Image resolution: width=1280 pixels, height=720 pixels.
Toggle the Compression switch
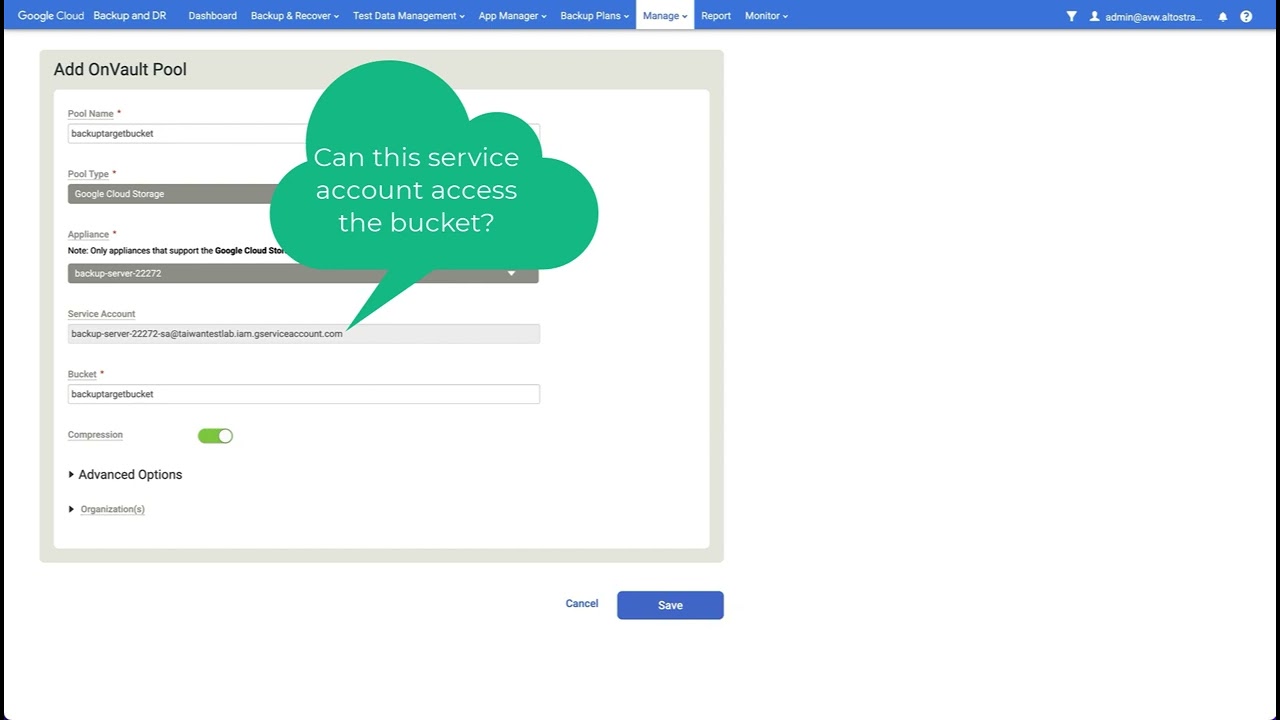tap(215, 436)
